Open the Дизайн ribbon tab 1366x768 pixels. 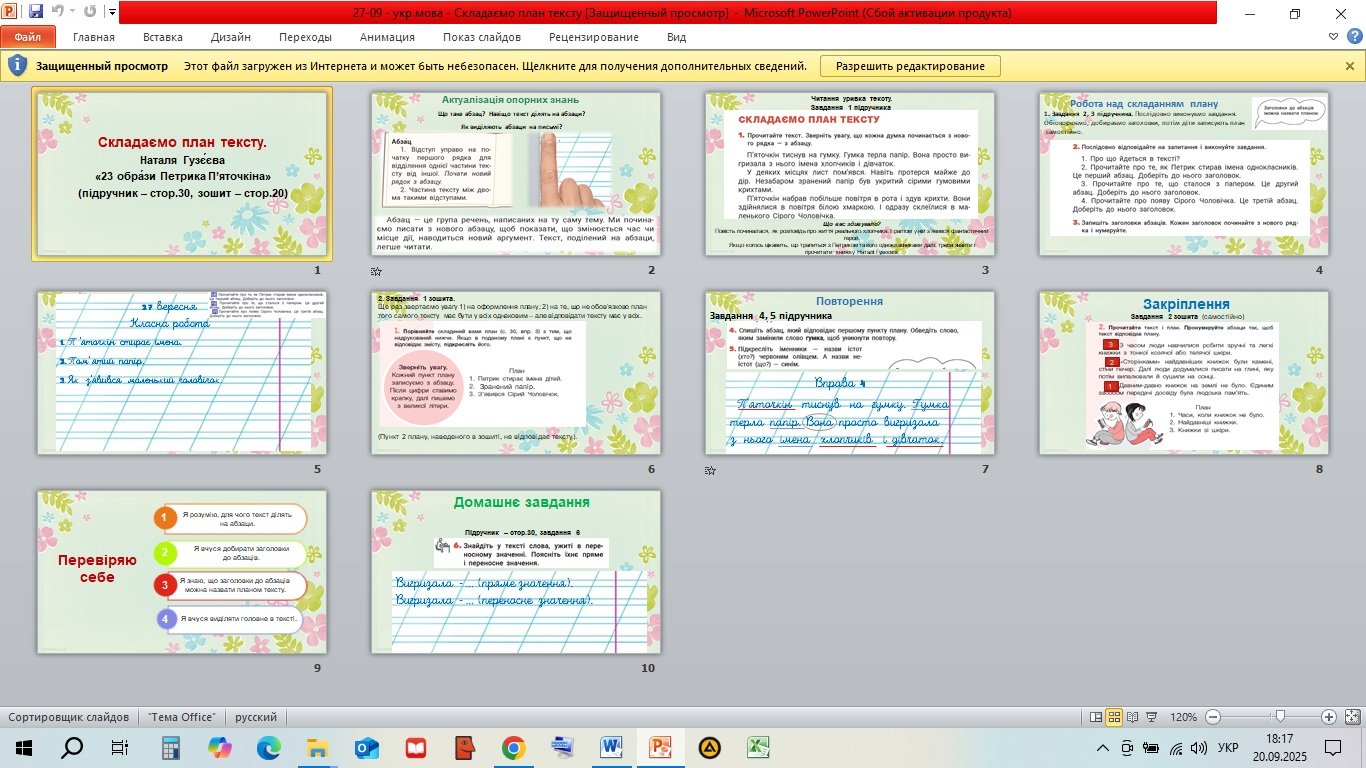click(x=230, y=37)
